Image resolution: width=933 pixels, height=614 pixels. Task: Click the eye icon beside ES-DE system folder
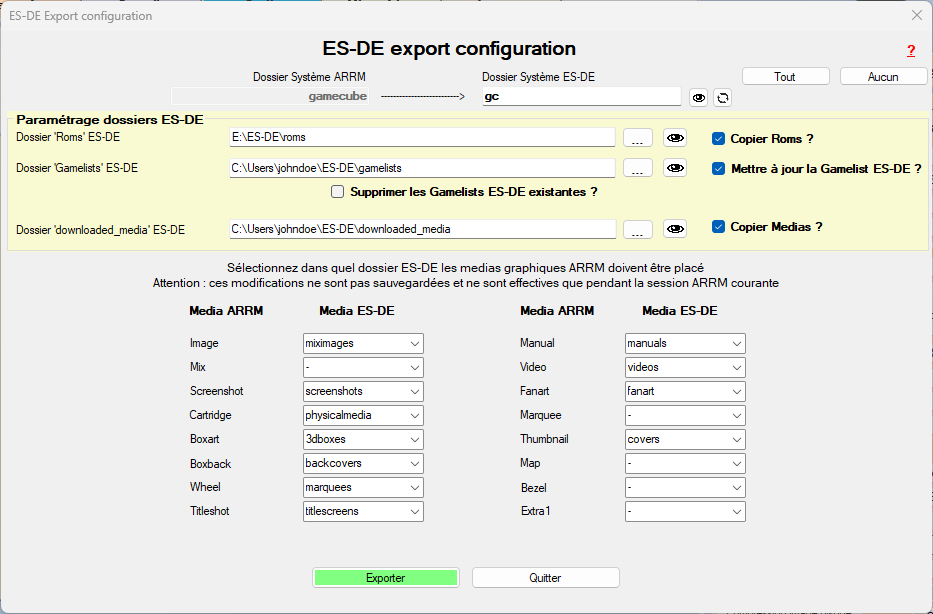[x=699, y=97]
